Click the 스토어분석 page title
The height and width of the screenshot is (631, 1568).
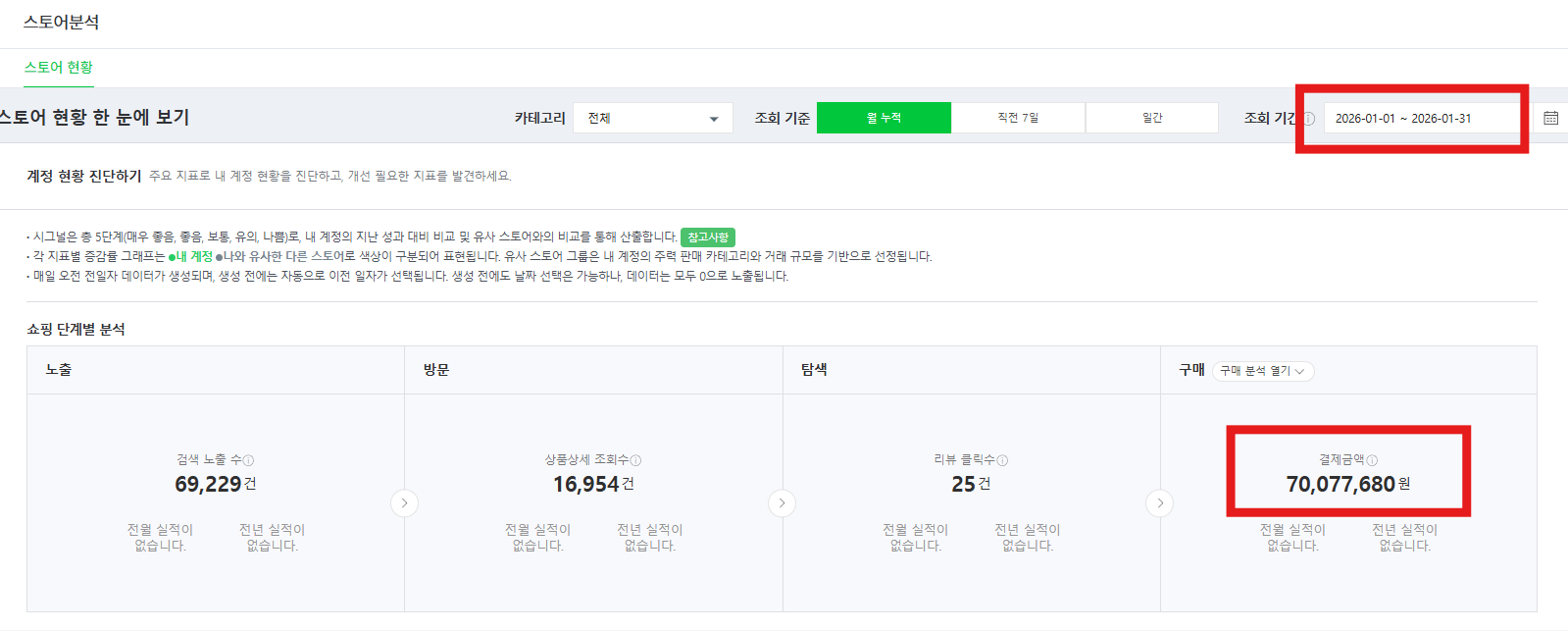pos(61,23)
